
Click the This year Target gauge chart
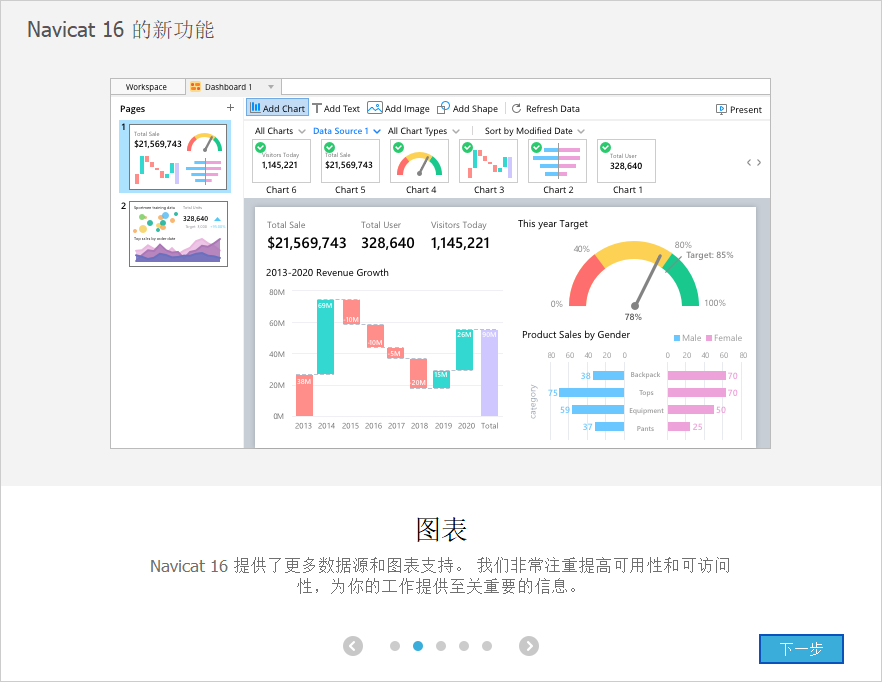tap(634, 277)
